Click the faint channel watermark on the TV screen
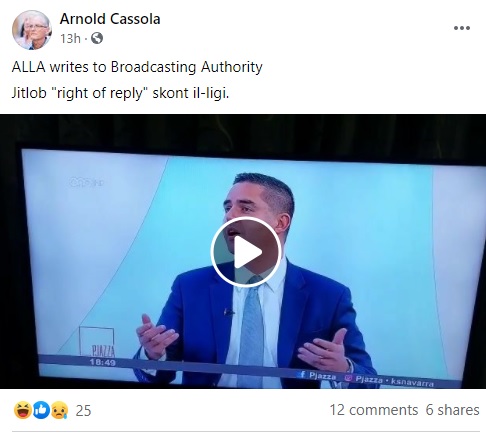The width and height of the screenshot is (486, 435). coord(87,182)
